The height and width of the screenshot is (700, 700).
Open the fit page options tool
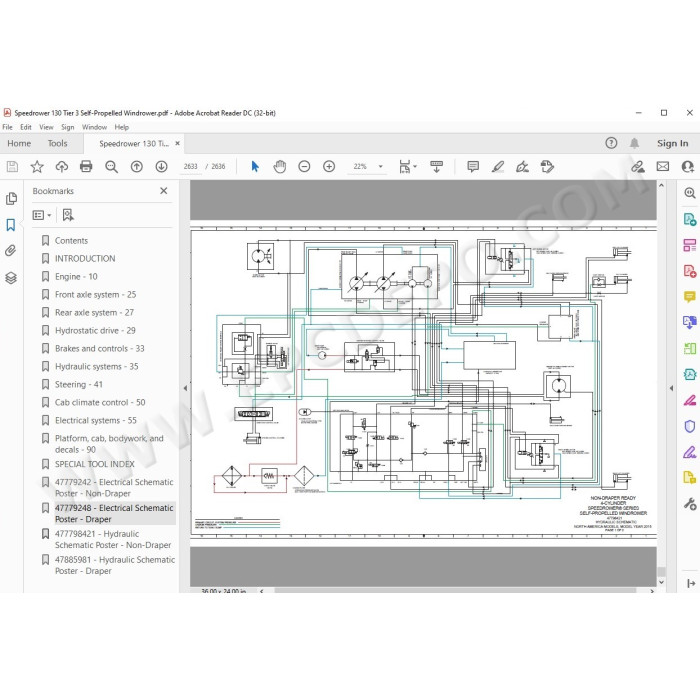tap(407, 167)
